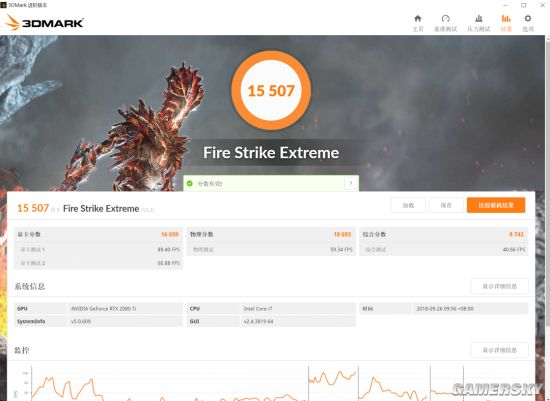550x401 pixels.
Task: Click the Save (保存) button
Action: click(x=446, y=205)
